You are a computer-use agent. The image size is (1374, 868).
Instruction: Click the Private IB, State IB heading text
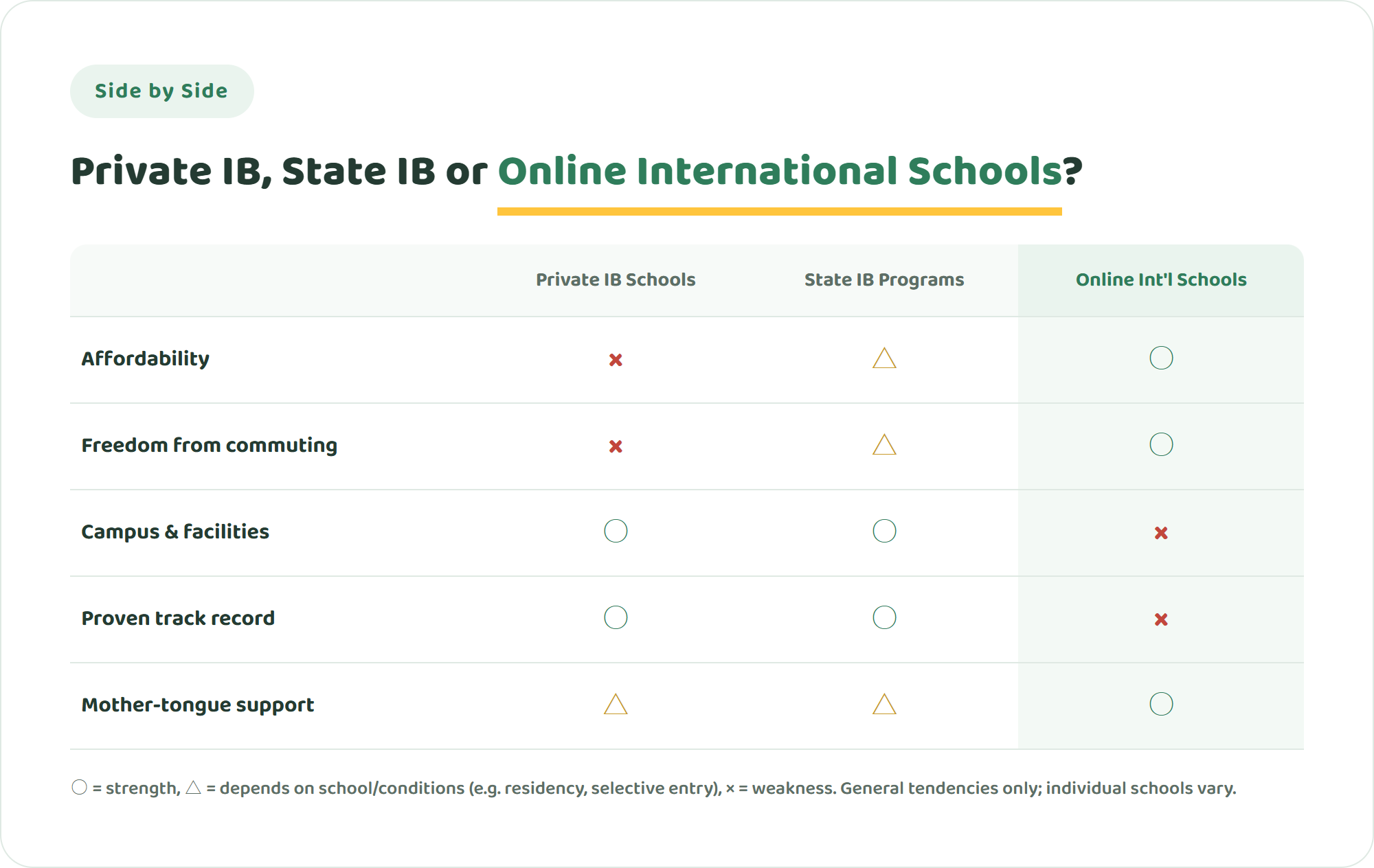(x=254, y=171)
